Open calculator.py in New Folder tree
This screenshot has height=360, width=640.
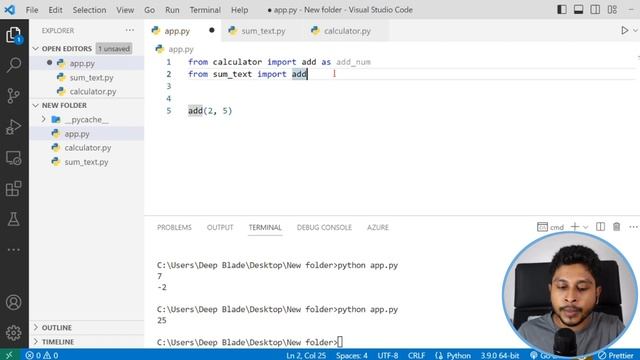click(87, 148)
